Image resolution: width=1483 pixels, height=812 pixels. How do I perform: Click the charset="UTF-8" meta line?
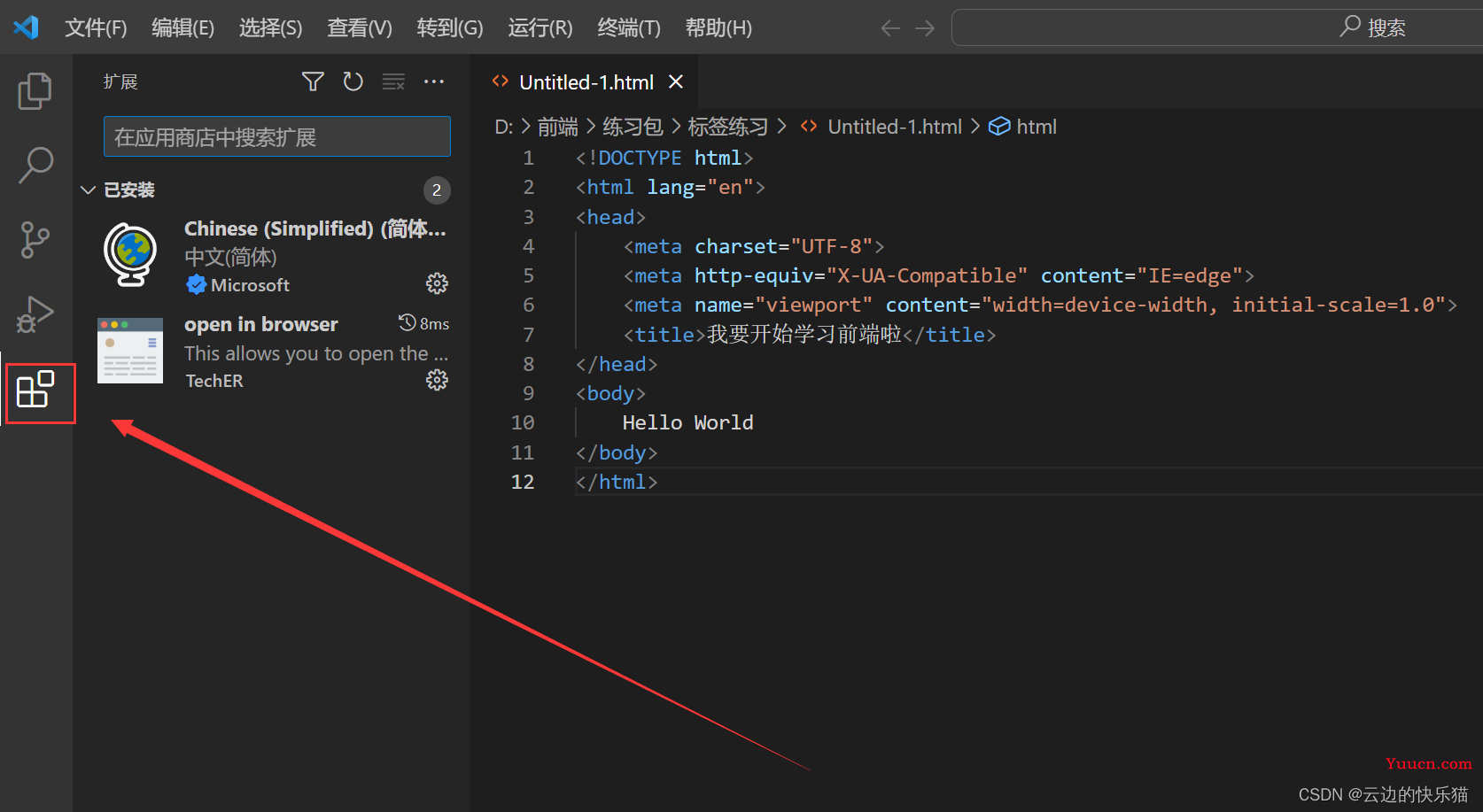[753, 246]
